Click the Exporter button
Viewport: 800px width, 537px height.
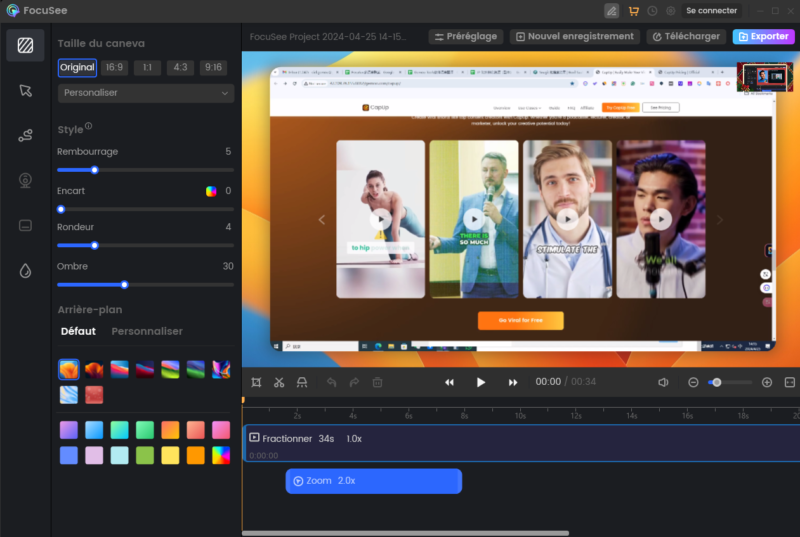[763, 37]
